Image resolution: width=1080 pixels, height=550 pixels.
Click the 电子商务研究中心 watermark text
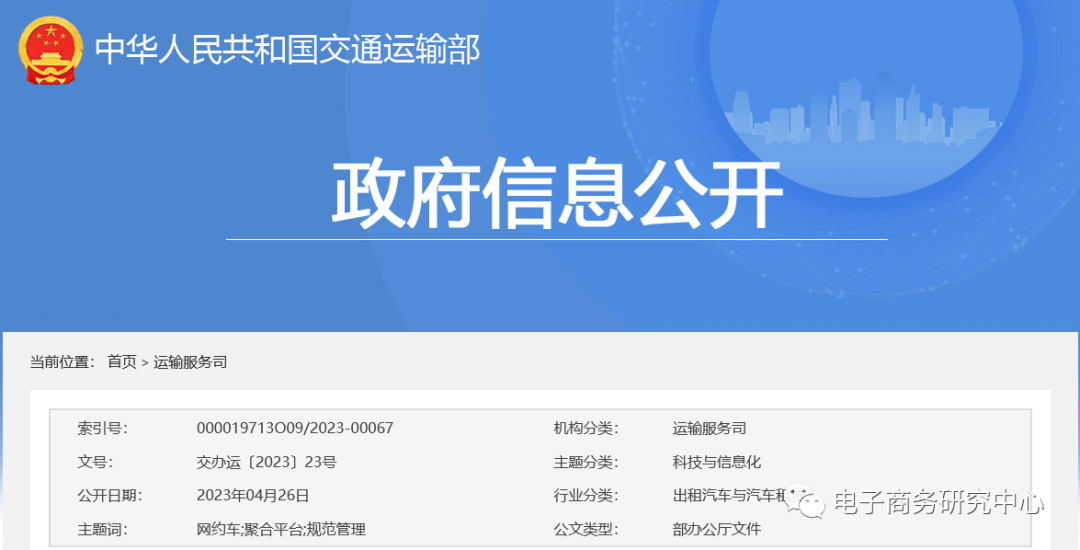(x=937, y=503)
